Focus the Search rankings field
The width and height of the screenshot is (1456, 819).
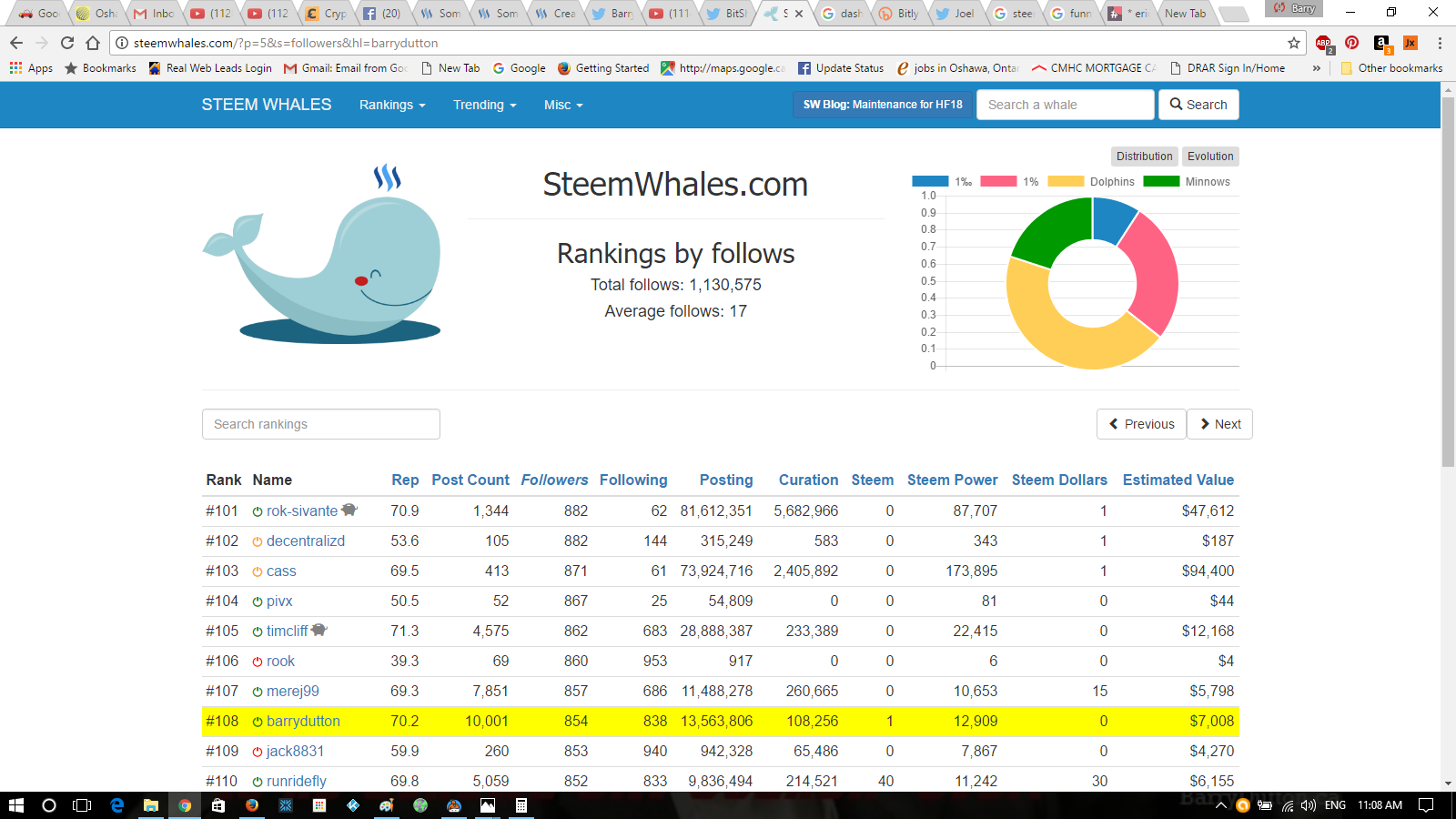click(320, 424)
